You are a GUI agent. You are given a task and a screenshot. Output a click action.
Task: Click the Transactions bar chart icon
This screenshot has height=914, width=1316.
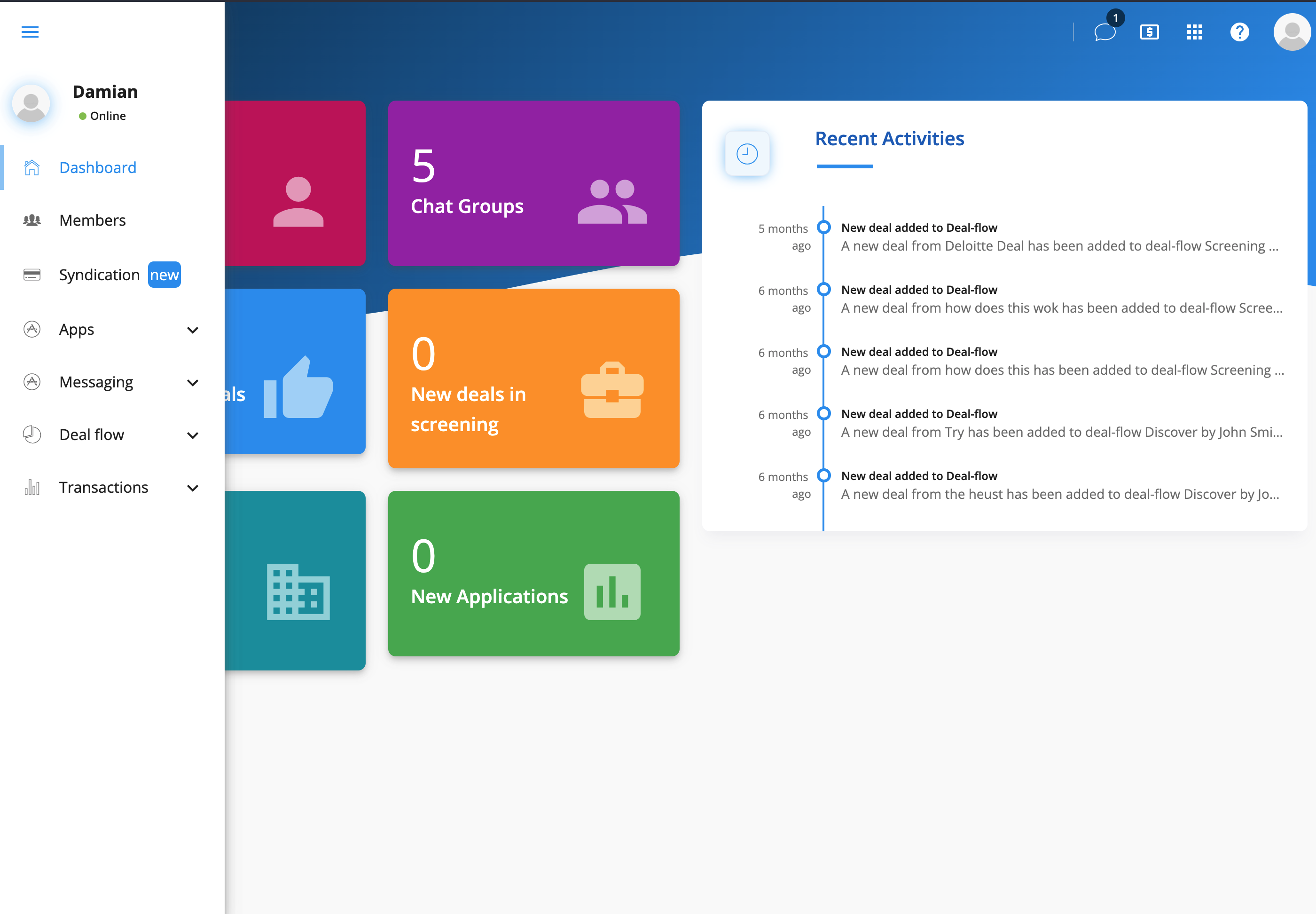tap(32, 488)
